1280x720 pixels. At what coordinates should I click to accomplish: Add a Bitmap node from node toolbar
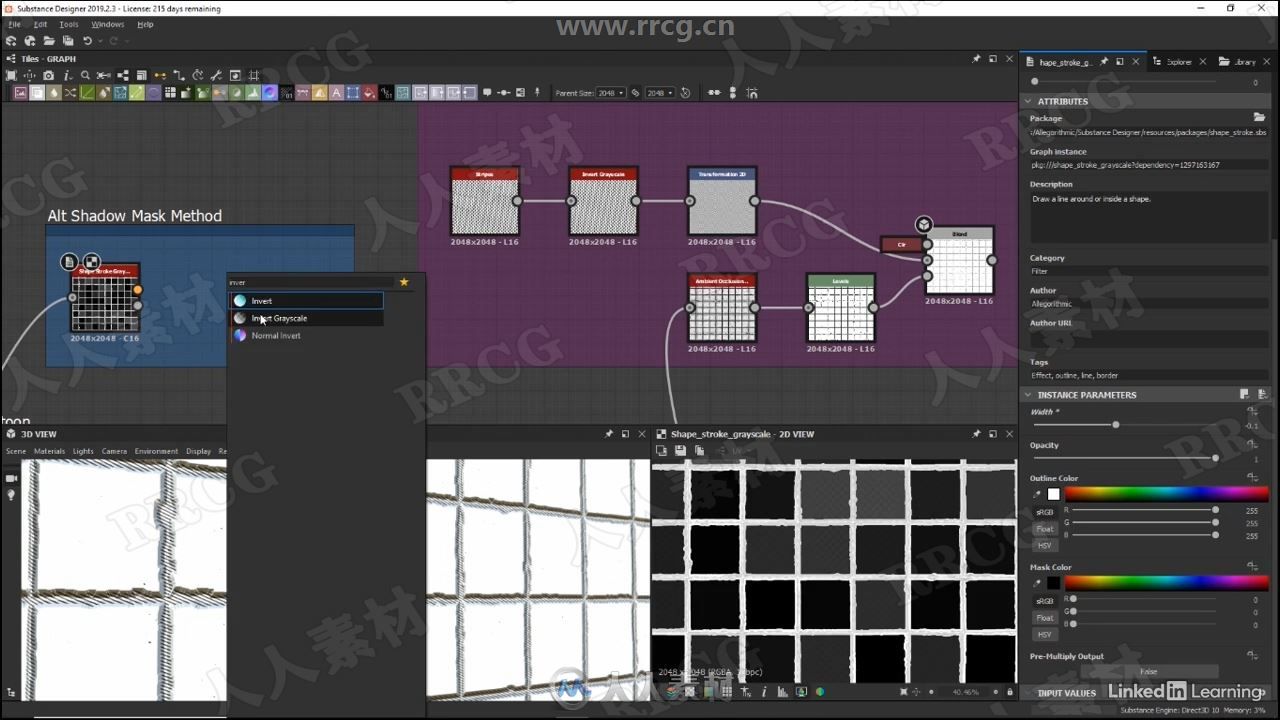(20, 93)
